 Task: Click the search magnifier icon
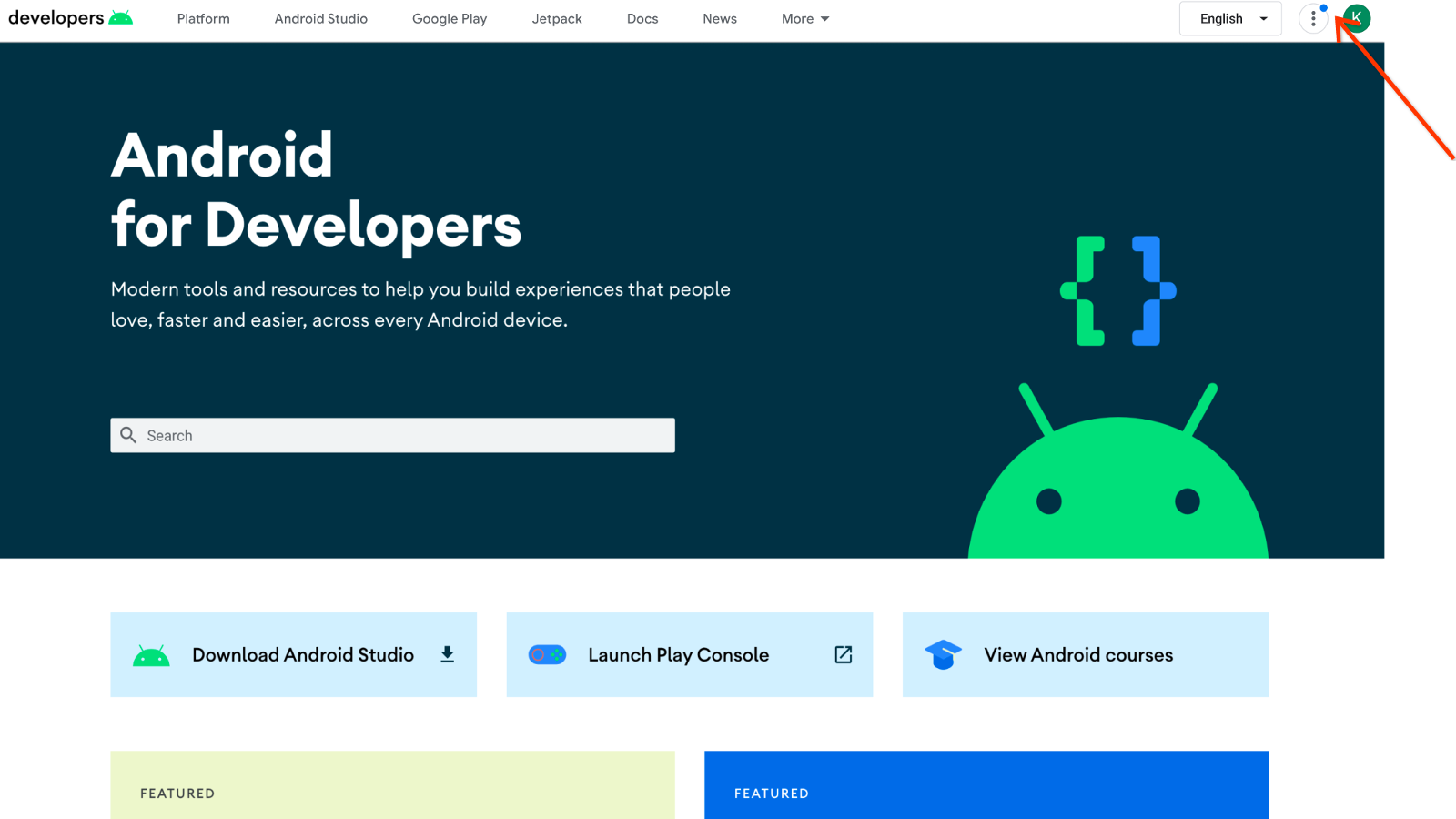pyautogui.click(x=128, y=435)
